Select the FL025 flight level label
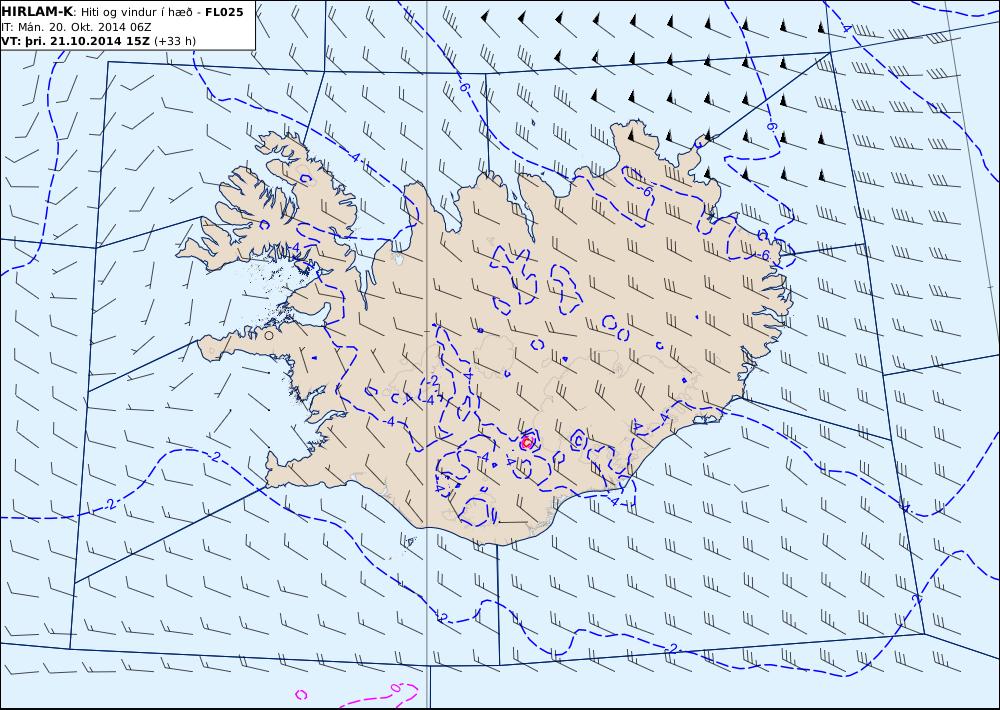Viewport: 1000px width, 710px height. click(x=224, y=12)
